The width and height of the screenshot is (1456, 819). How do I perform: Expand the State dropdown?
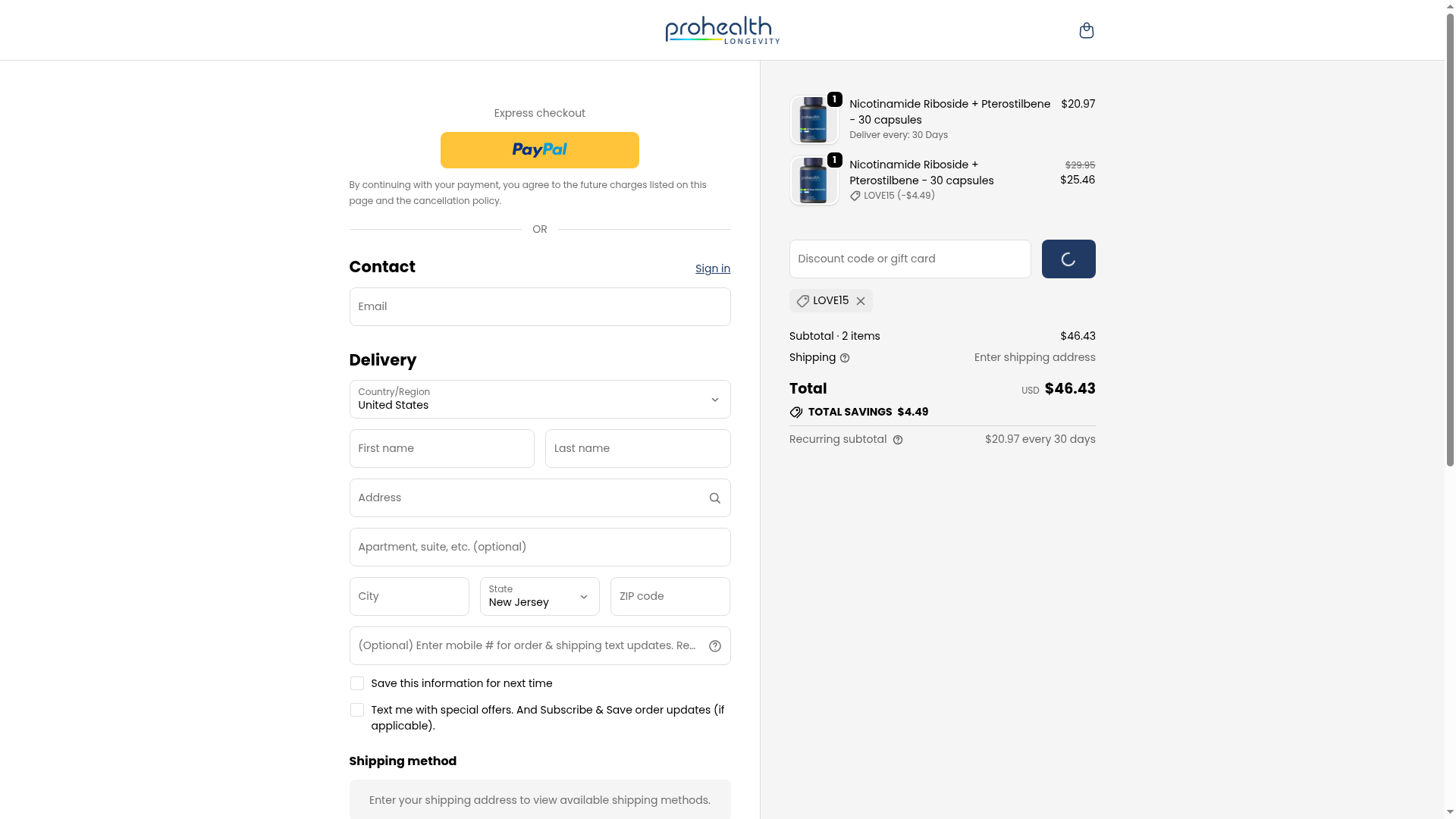539,597
